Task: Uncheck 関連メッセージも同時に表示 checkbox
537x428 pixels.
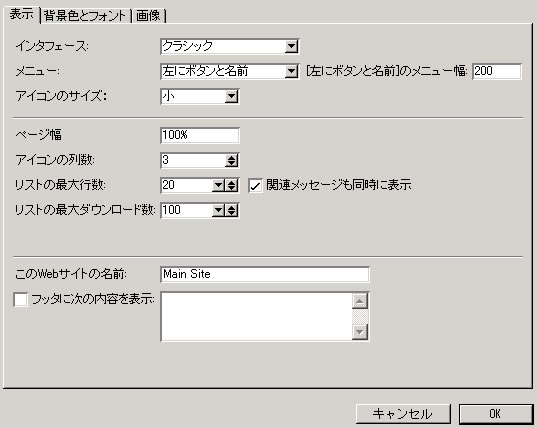Action: click(255, 186)
